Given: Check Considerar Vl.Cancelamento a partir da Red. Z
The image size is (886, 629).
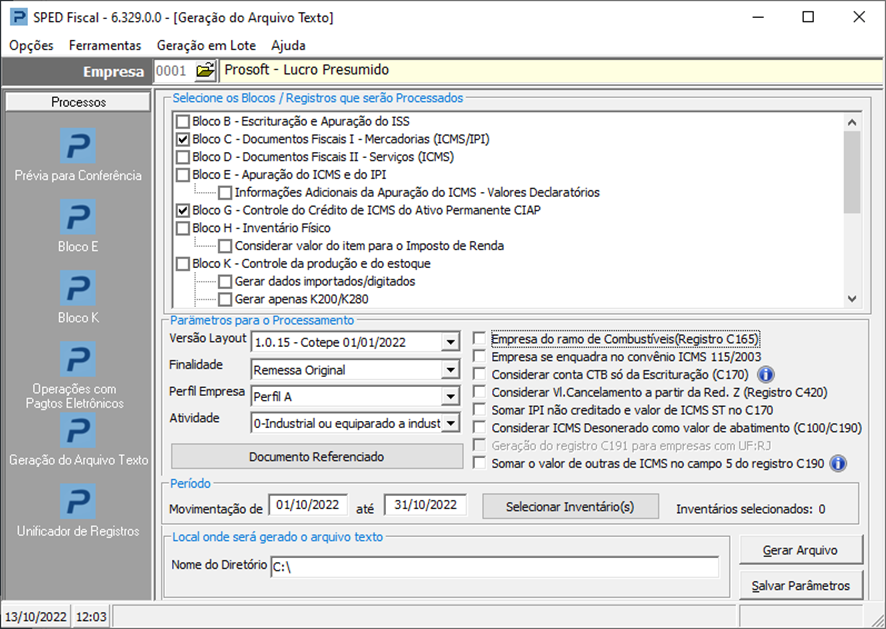Looking at the screenshot, I should [479, 392].
